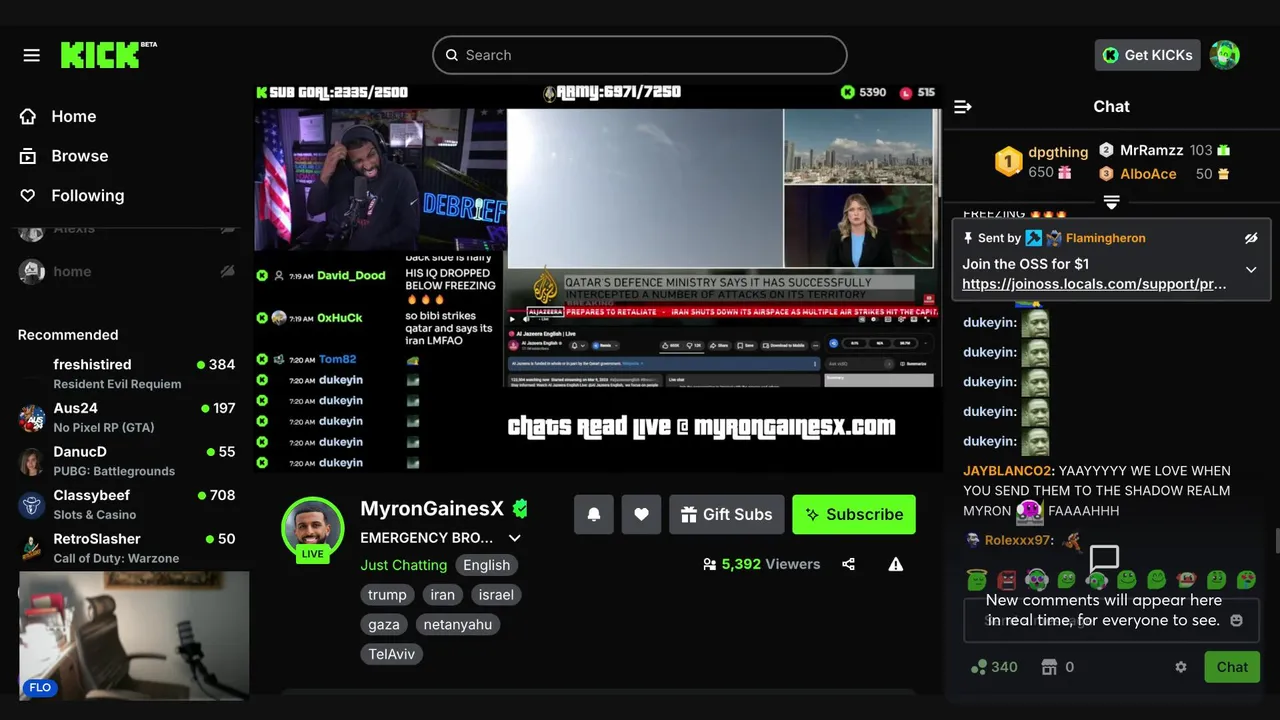Open the FLO mini player thumbnail
This screenshot has height=720, width=1280.
(134, 636)
